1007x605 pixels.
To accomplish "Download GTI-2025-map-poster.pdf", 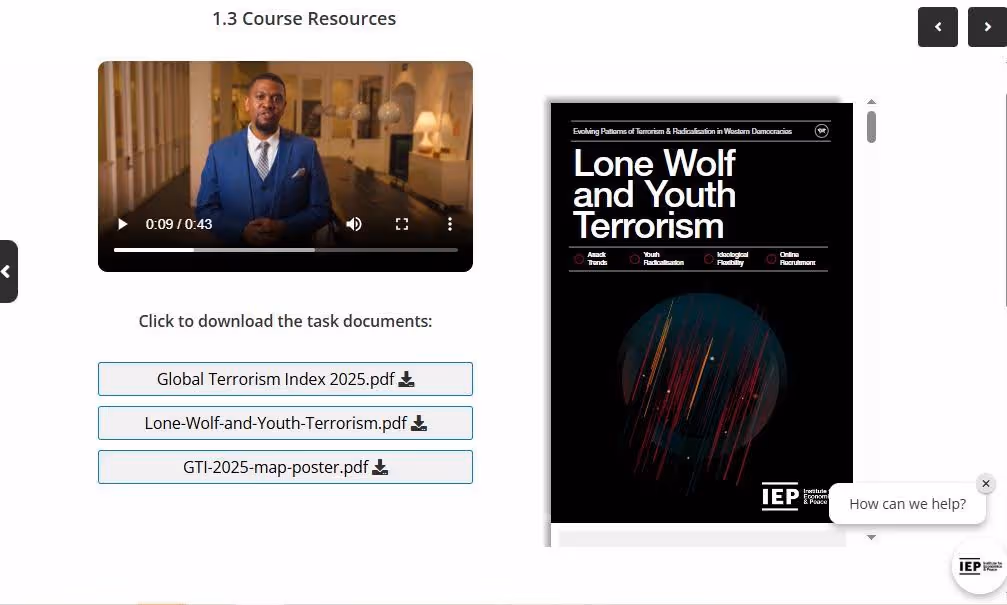I will click(x=285, y=466).
